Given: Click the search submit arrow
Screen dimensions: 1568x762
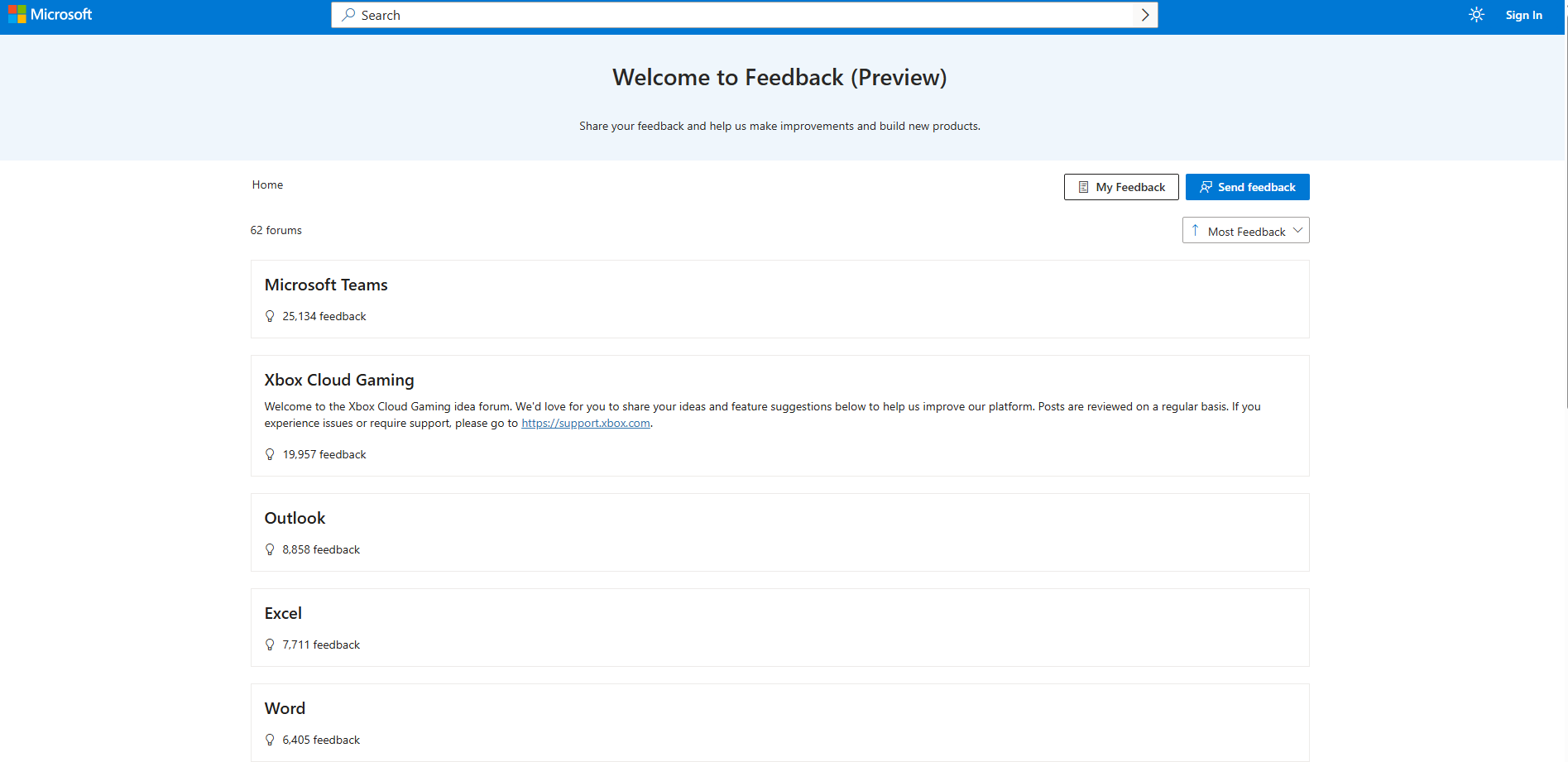Looking at the screenshot, I should 1145,15.
